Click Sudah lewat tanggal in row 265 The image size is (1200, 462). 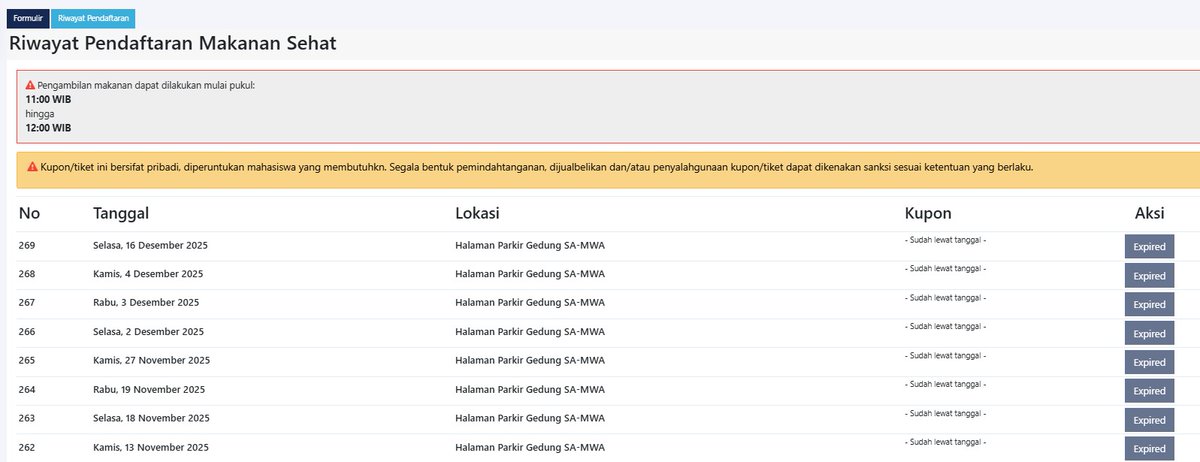coord(945,356)
